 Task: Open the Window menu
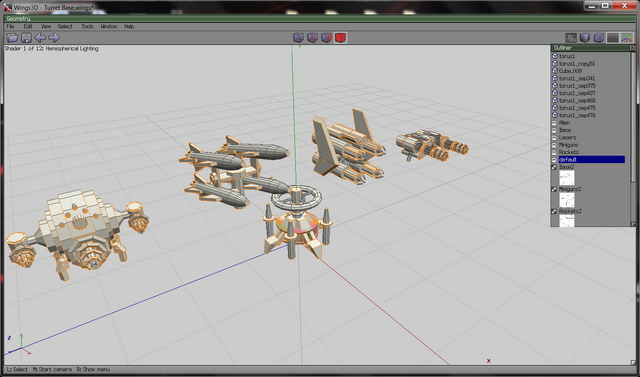click(109, 26)
